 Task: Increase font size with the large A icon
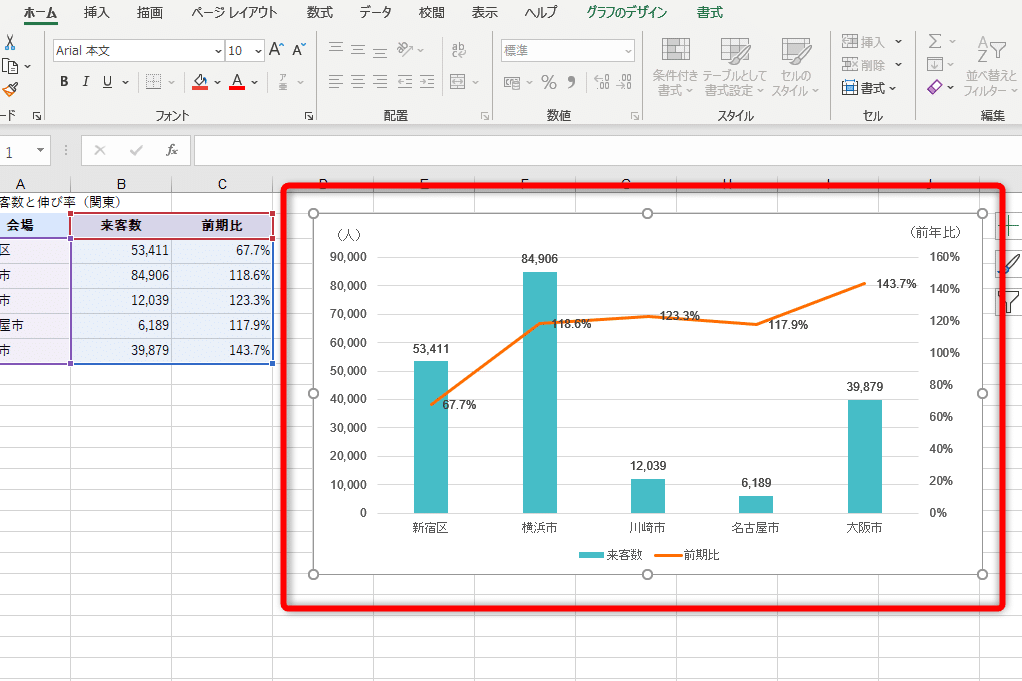click(277, 50)
